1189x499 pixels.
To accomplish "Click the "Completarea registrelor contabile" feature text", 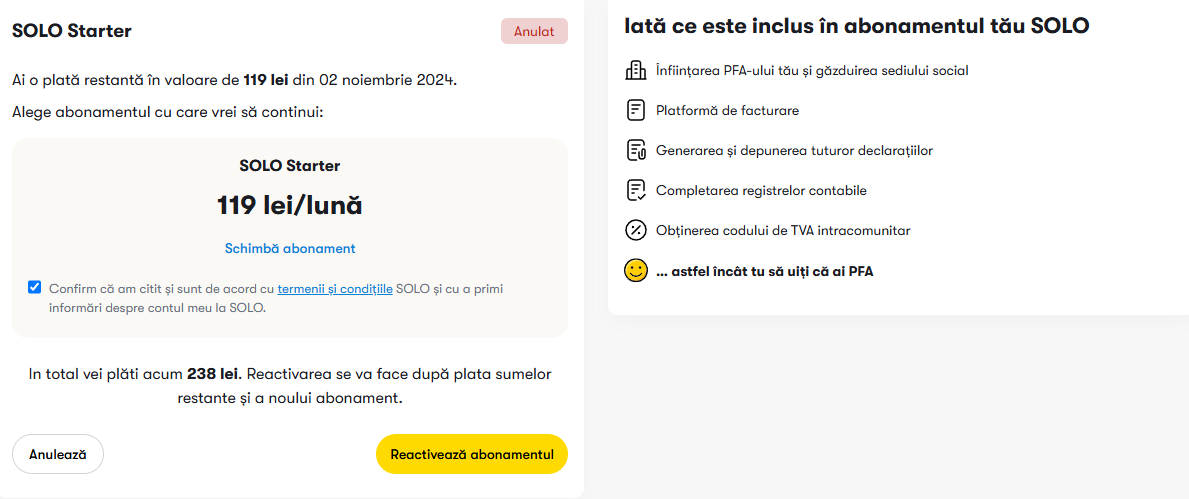I will (761, 190).
